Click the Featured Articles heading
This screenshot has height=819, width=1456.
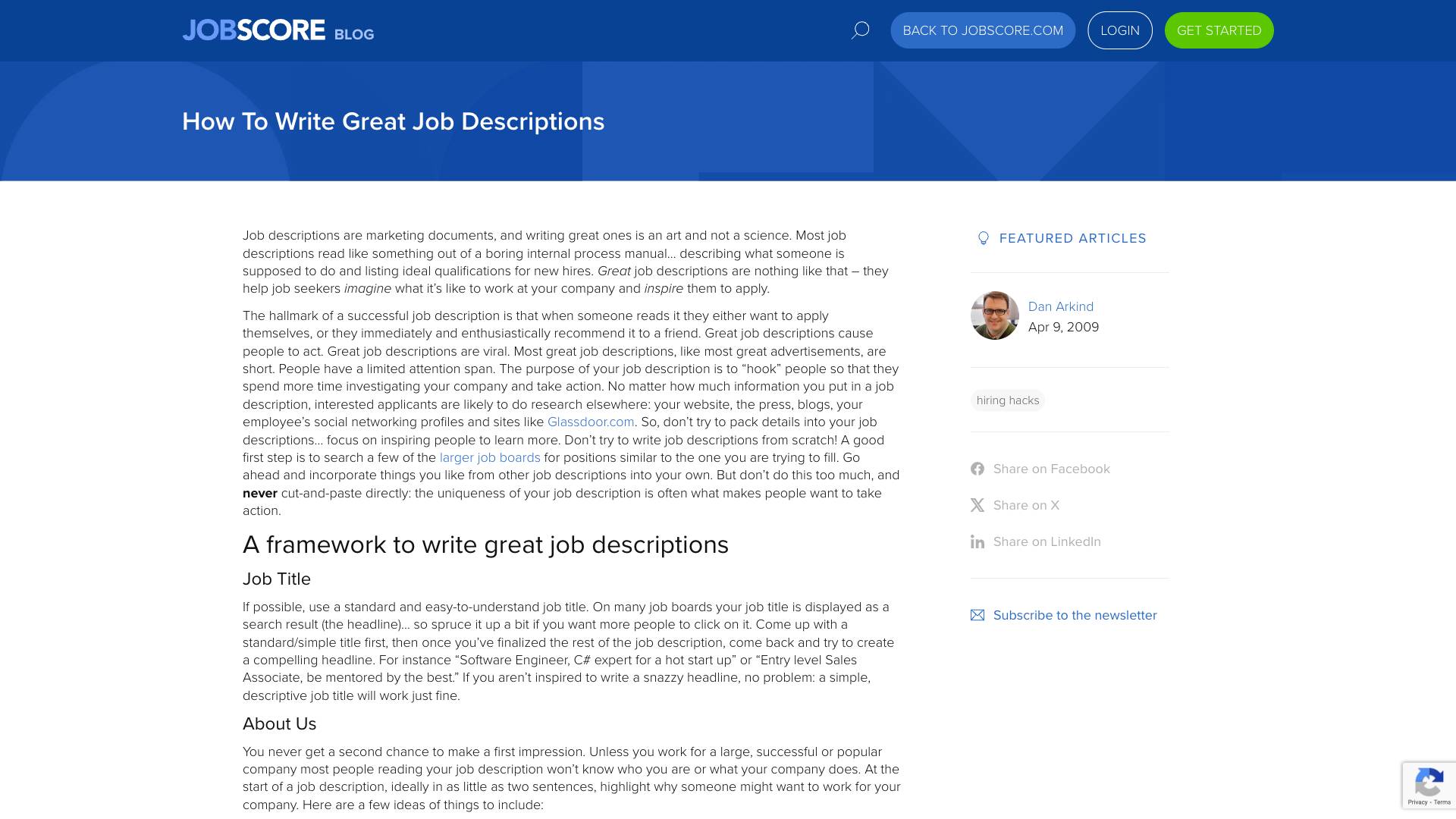coord(1072,238)
